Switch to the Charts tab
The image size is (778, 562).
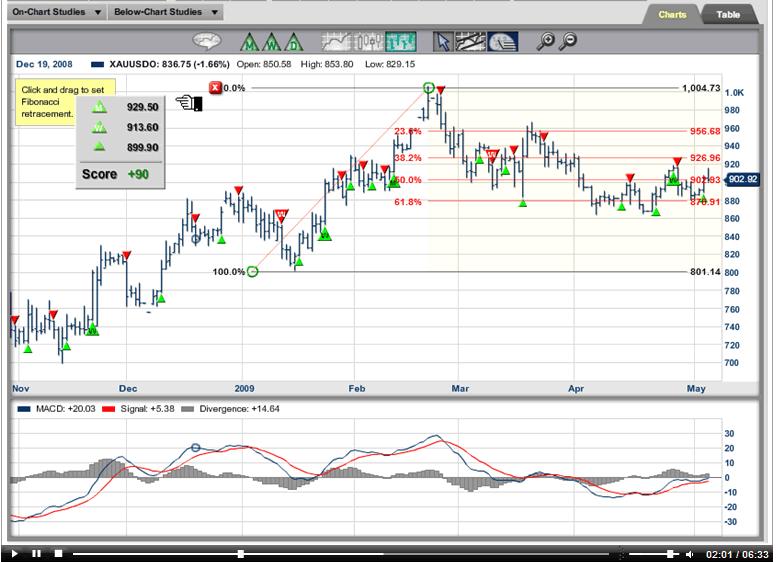pyautogui.click(x=672, y=15)
